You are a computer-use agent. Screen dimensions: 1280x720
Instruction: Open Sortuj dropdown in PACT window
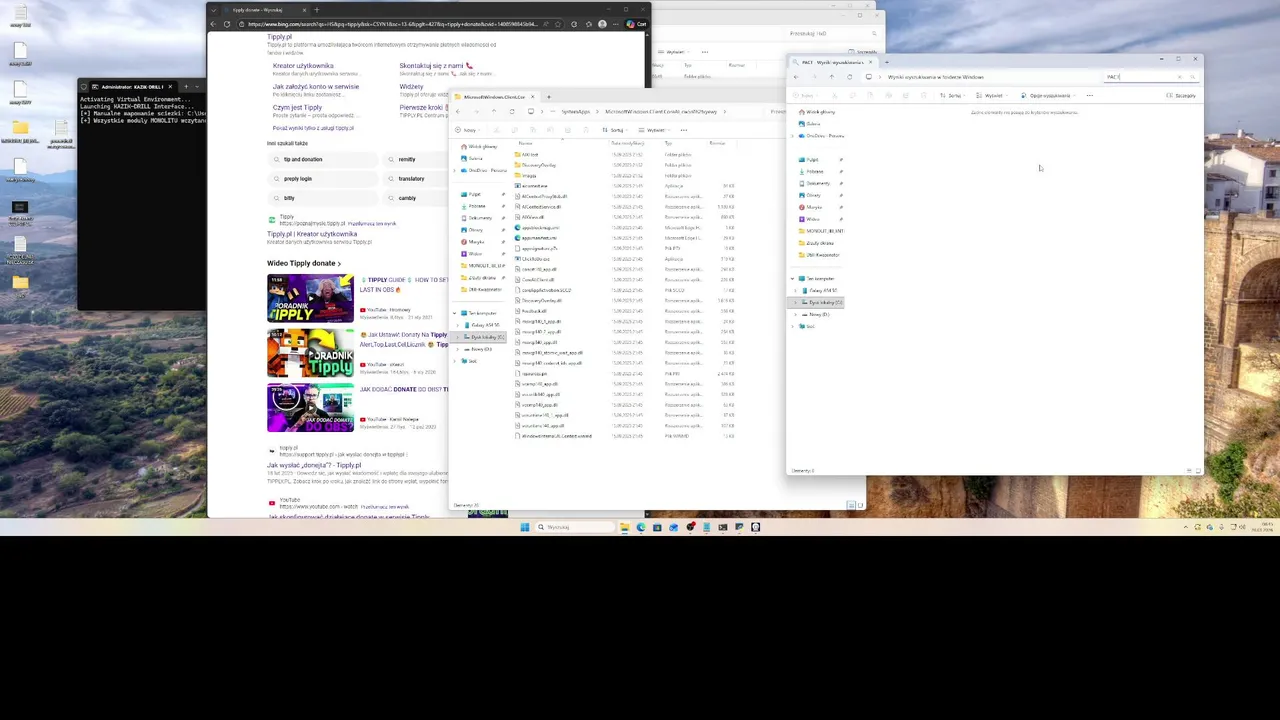[x=953, y=95]
